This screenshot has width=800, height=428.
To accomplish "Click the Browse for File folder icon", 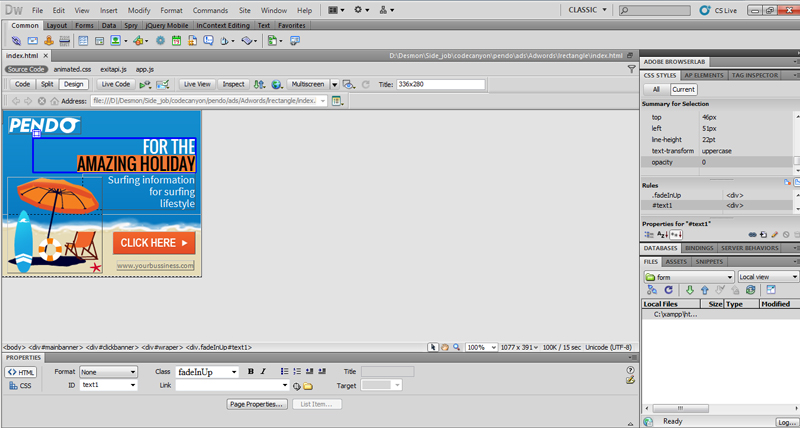I will tap(308, 386).
